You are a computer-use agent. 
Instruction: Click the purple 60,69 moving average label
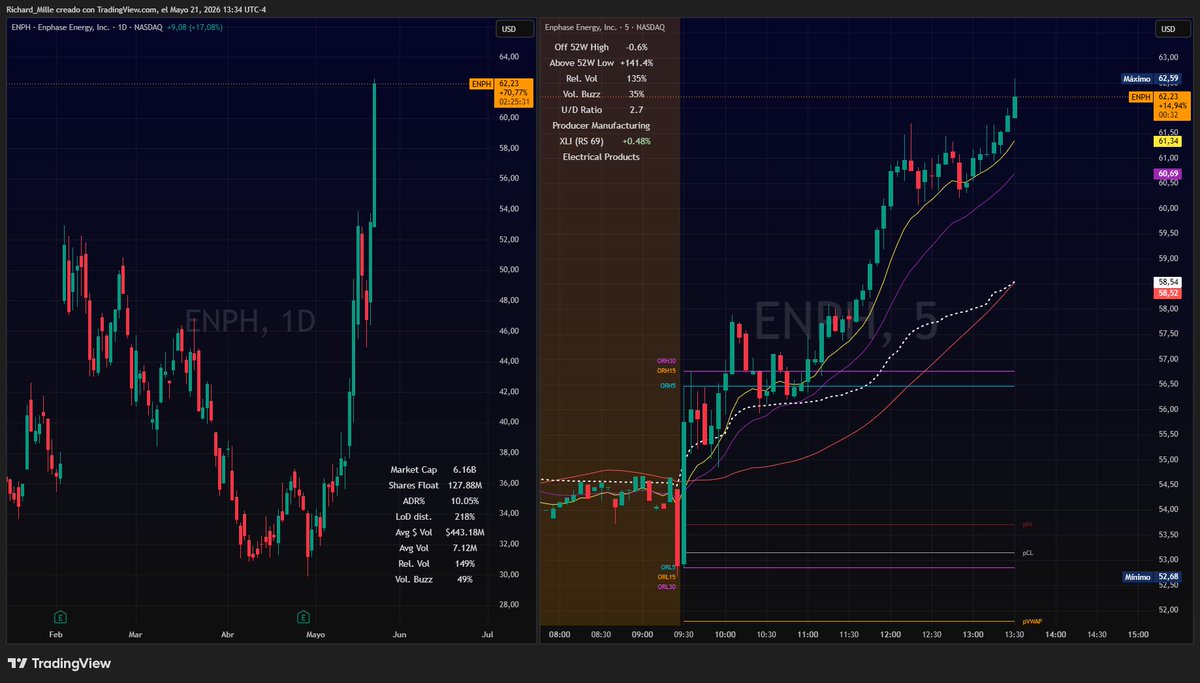tap(1168, 175)
